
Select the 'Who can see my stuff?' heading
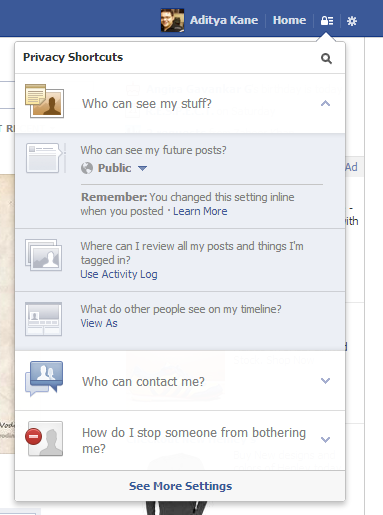[x=147, y=104]
